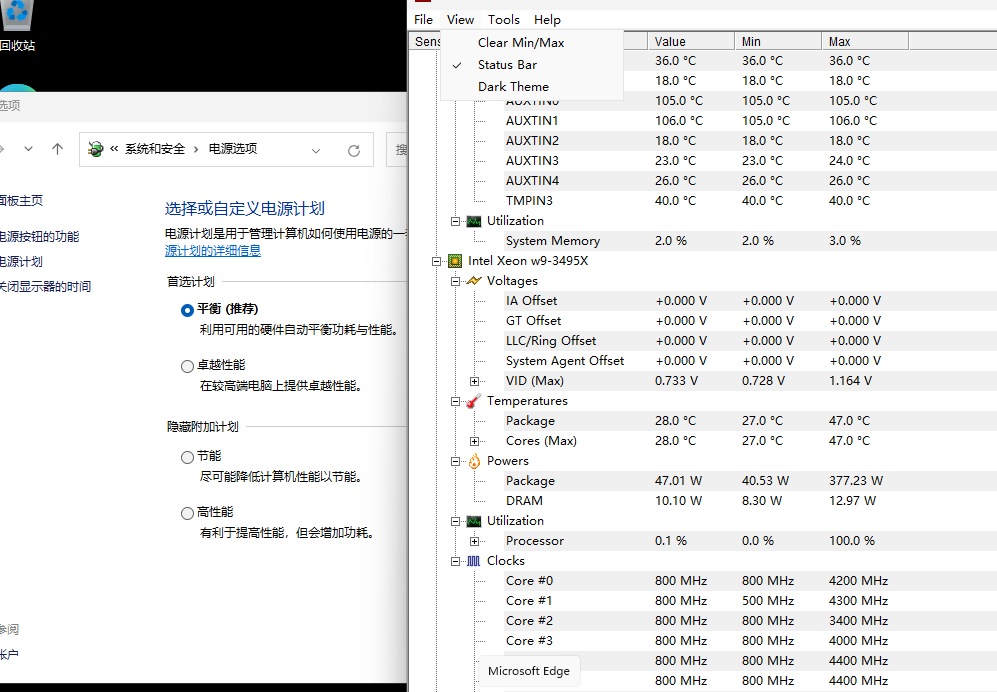The height and width of the screenshot is (692, 997).
Task: Click the Powers flame icon
Action: tap(474, 461)
